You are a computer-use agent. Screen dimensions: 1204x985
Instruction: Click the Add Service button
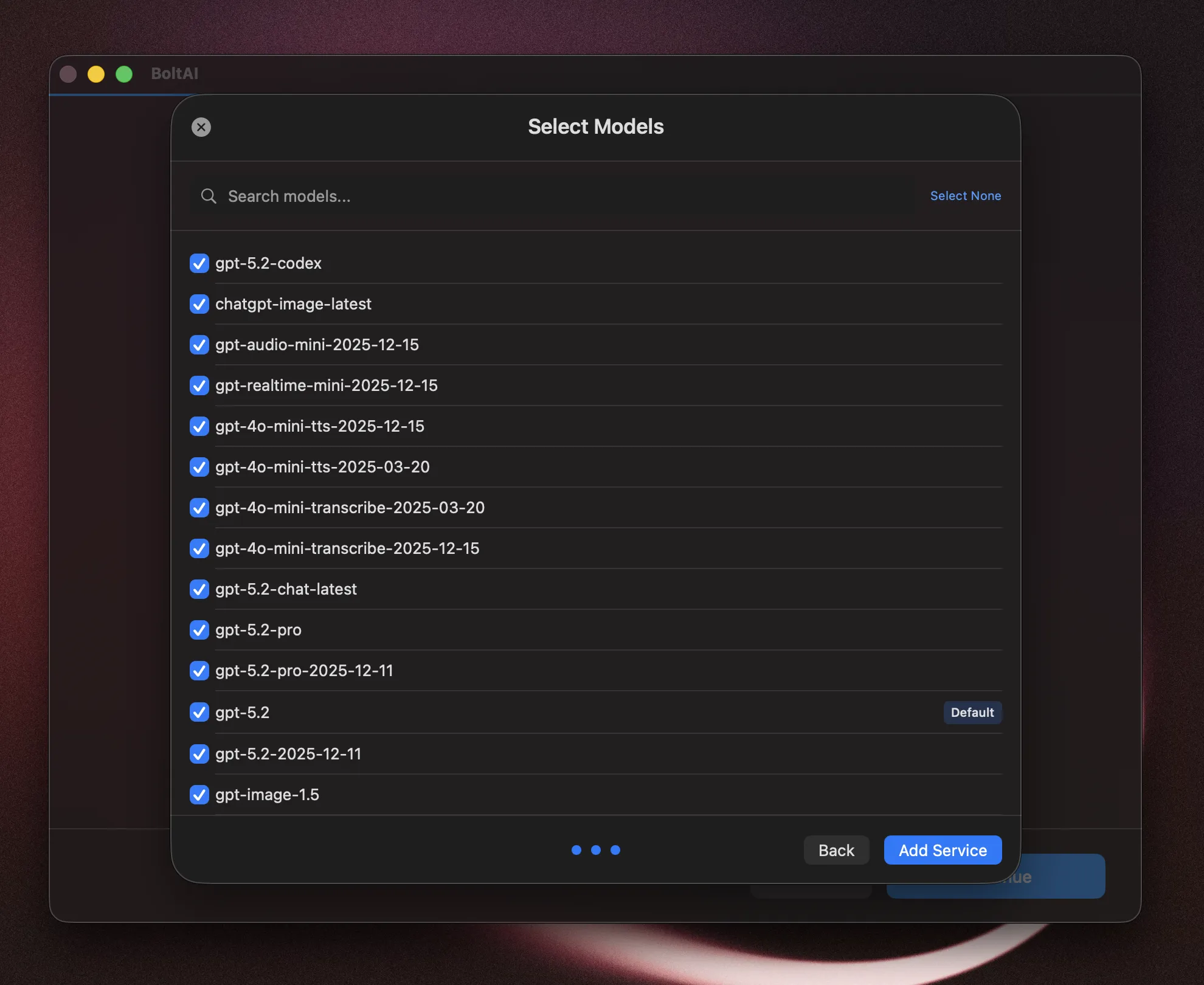pyautogui.click(x=943, y=850)
